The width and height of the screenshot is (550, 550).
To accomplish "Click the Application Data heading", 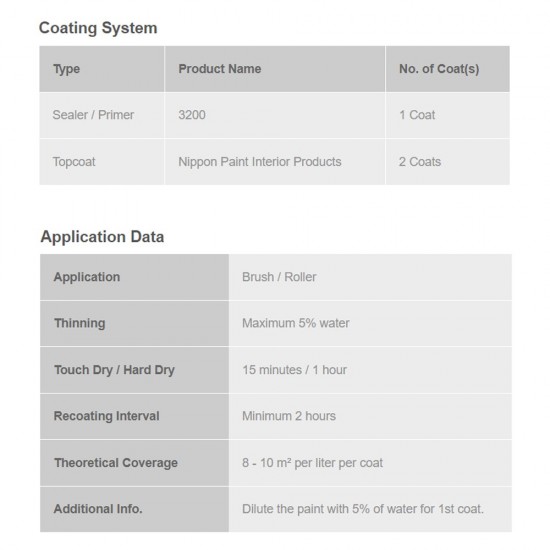I will pos(102,236).
